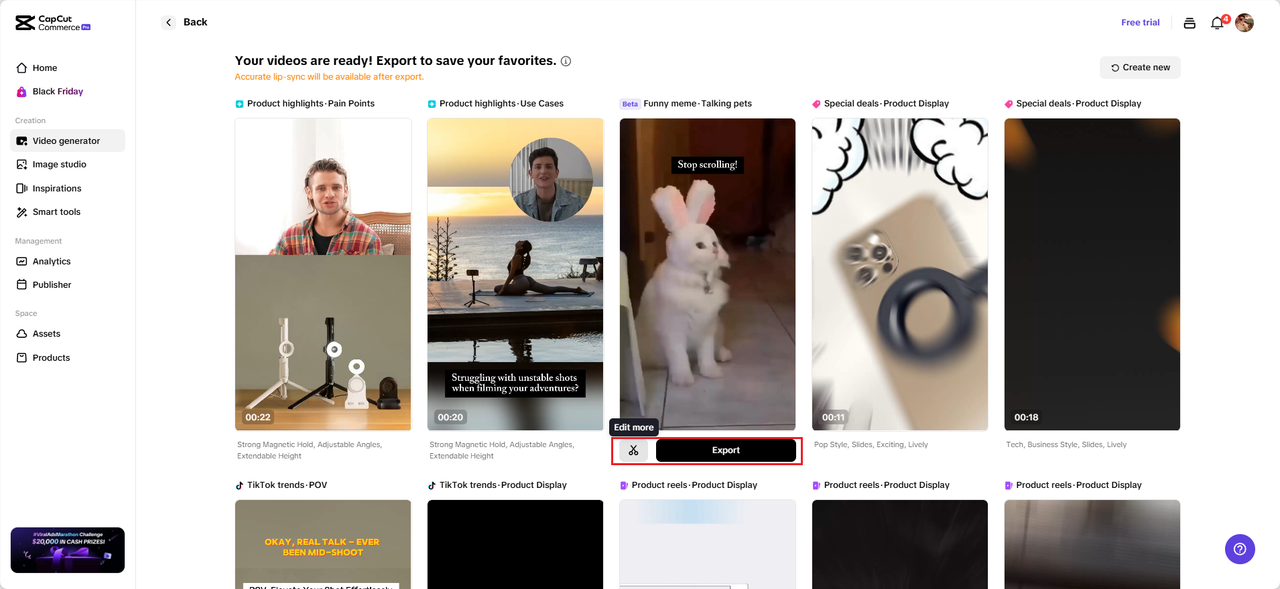Click the Publisher calendar icon
The width and height of the screenshot is (1280, 589).
[22, 285]
